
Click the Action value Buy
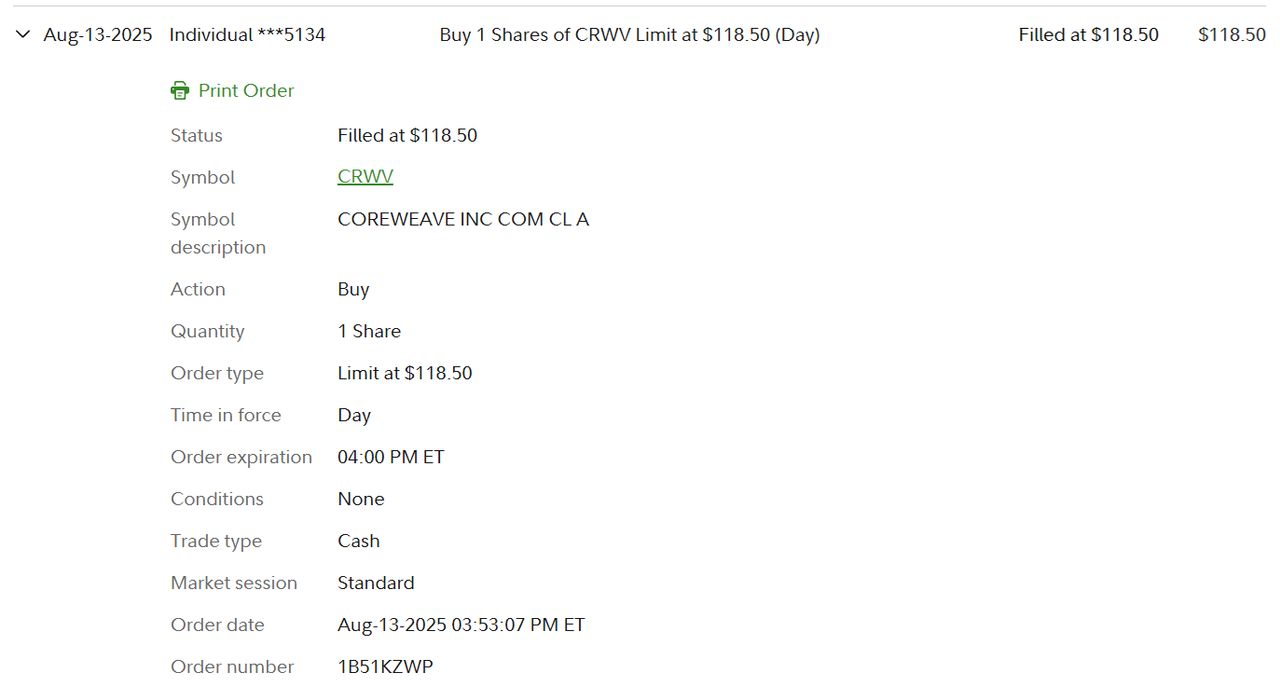[x=353, y=289]
